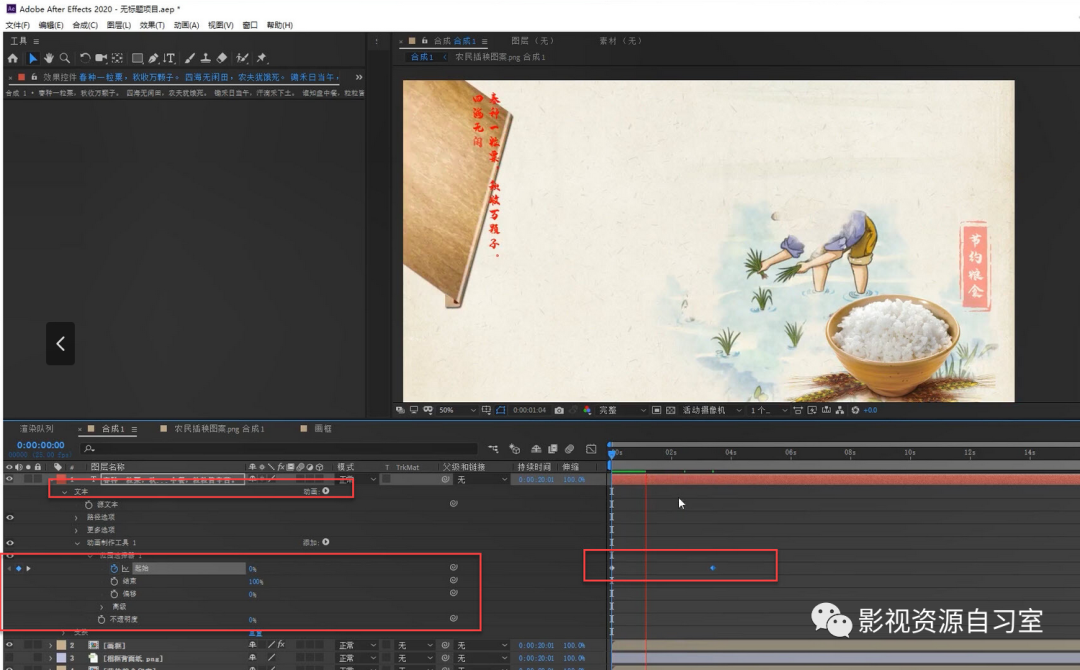Select the Unified Camera tool

click(x=101, y=59)
